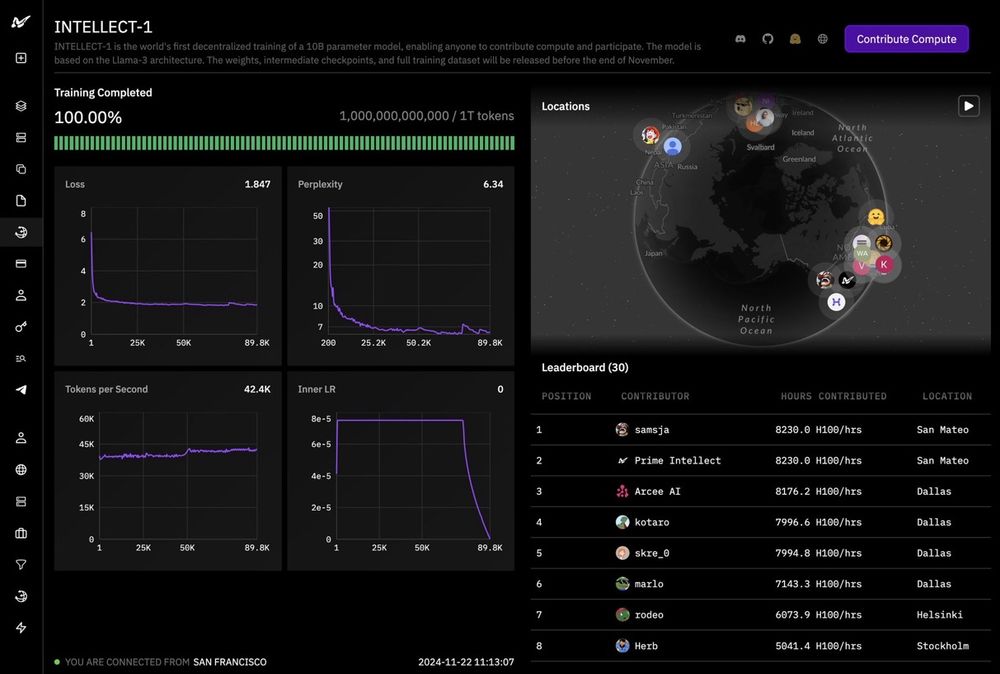The image size is (1000, 674).
Task: Click the list-search magnifier sidebar icon
Action: [21, 358]
